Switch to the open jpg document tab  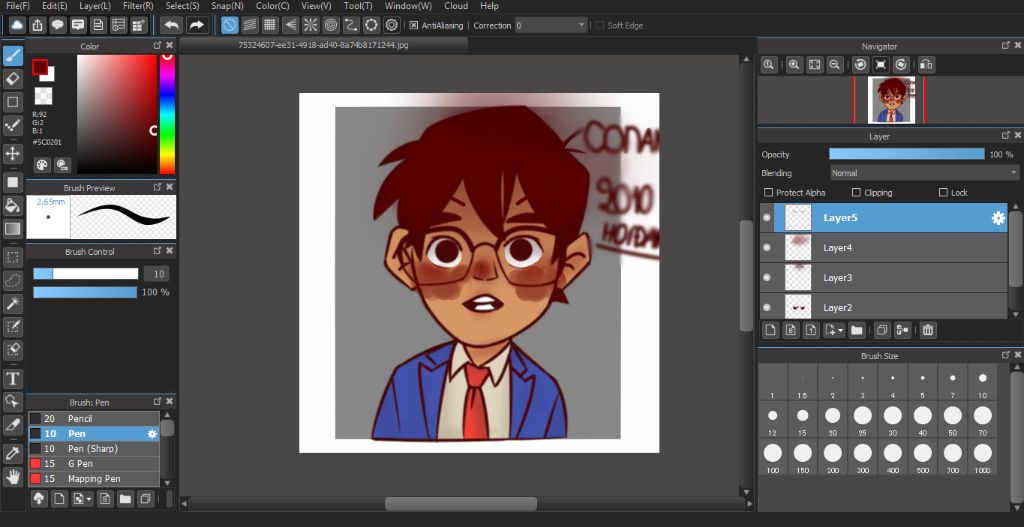pyautogui.click(x=323, y=45)
